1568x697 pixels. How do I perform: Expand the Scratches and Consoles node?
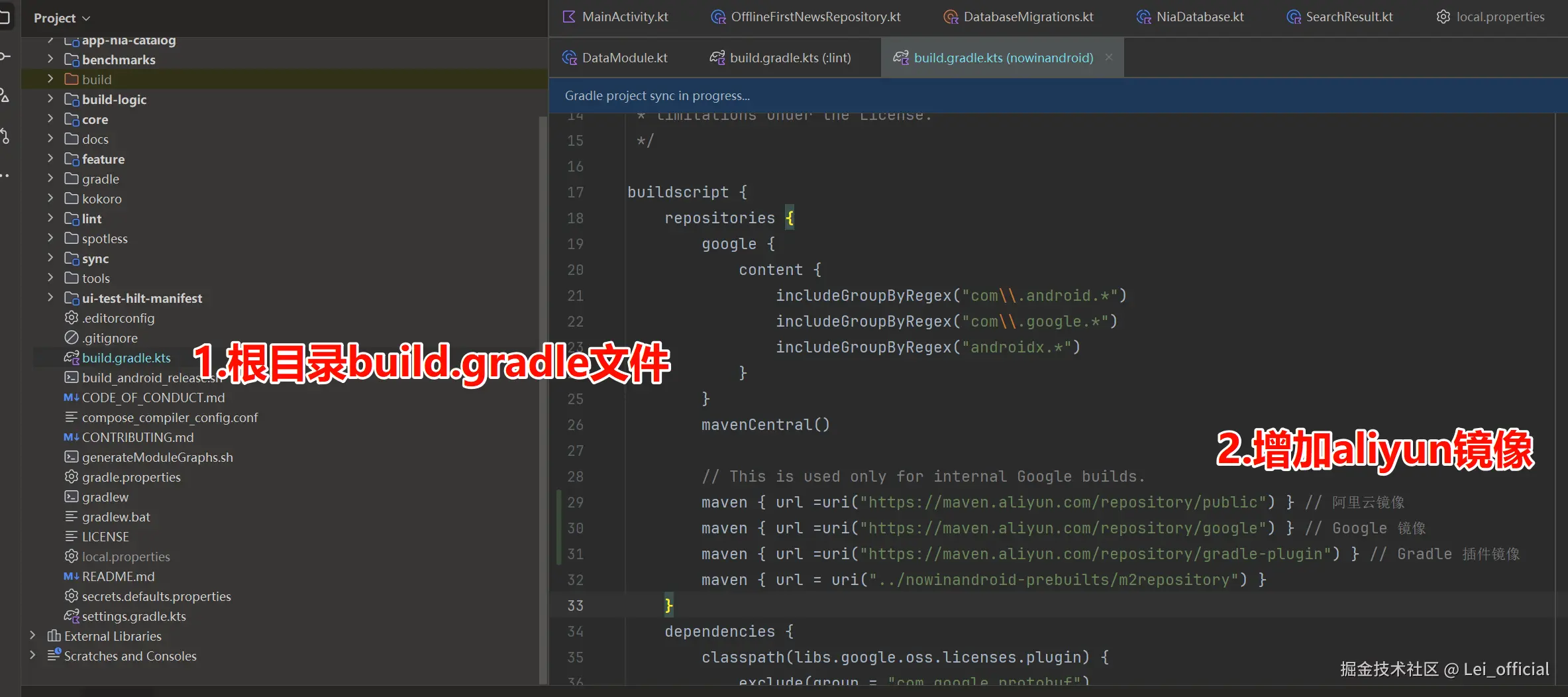[32, 655]
